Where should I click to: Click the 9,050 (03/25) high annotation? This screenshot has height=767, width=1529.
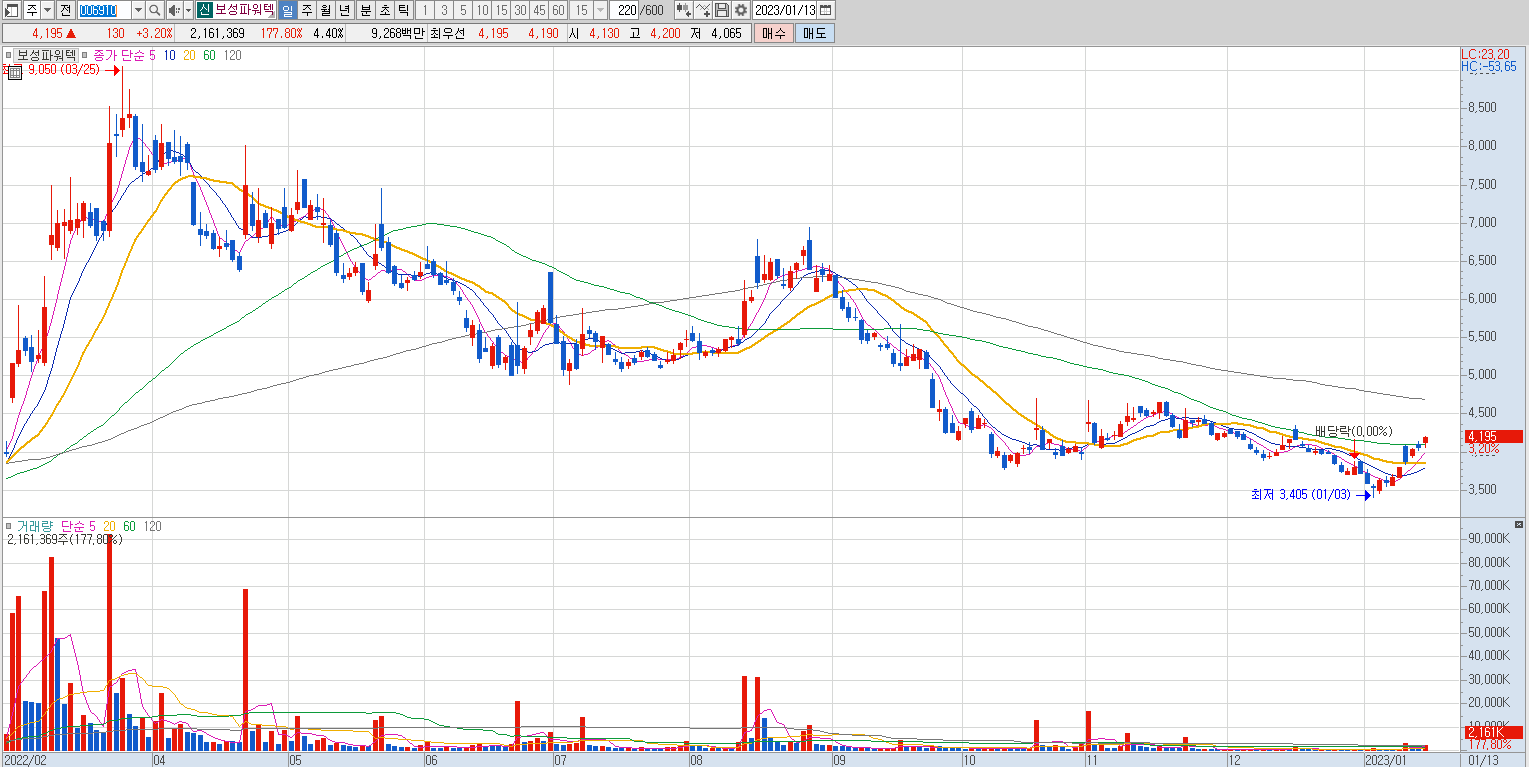tap(62, 70)
